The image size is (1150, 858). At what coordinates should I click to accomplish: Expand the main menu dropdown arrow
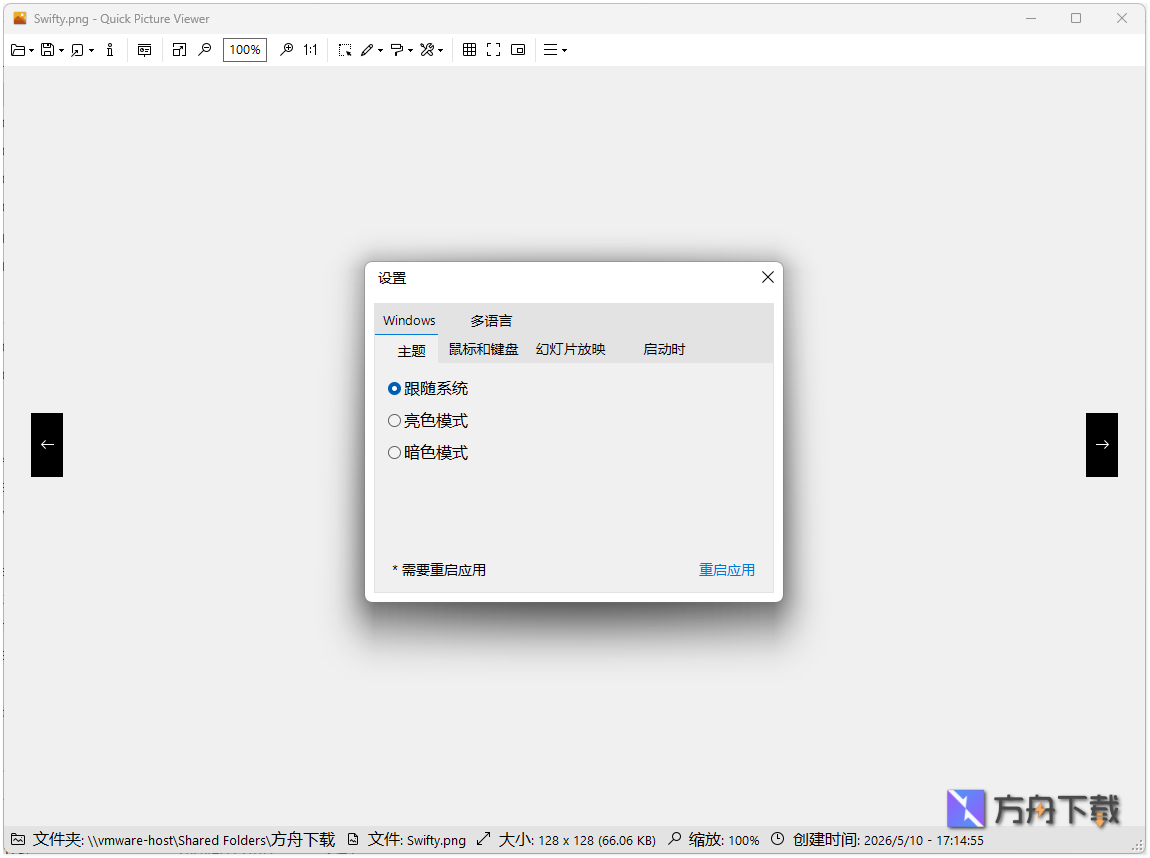pyautogui.click(x=564, y=51)
